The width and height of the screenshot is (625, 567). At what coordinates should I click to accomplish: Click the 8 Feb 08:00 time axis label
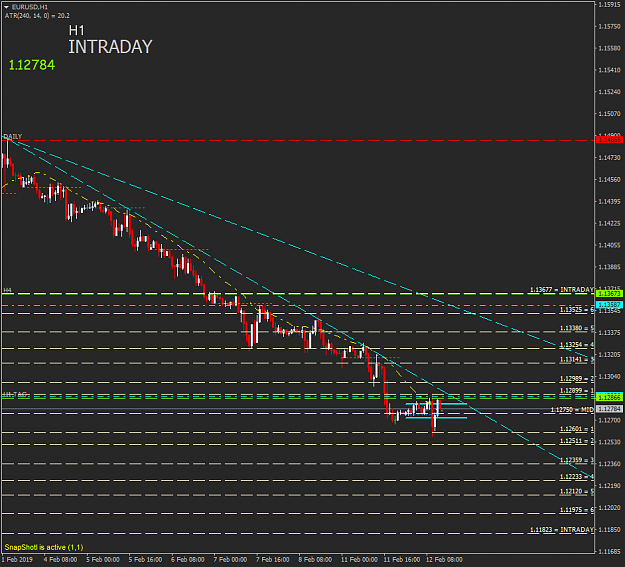pos(315,559)
